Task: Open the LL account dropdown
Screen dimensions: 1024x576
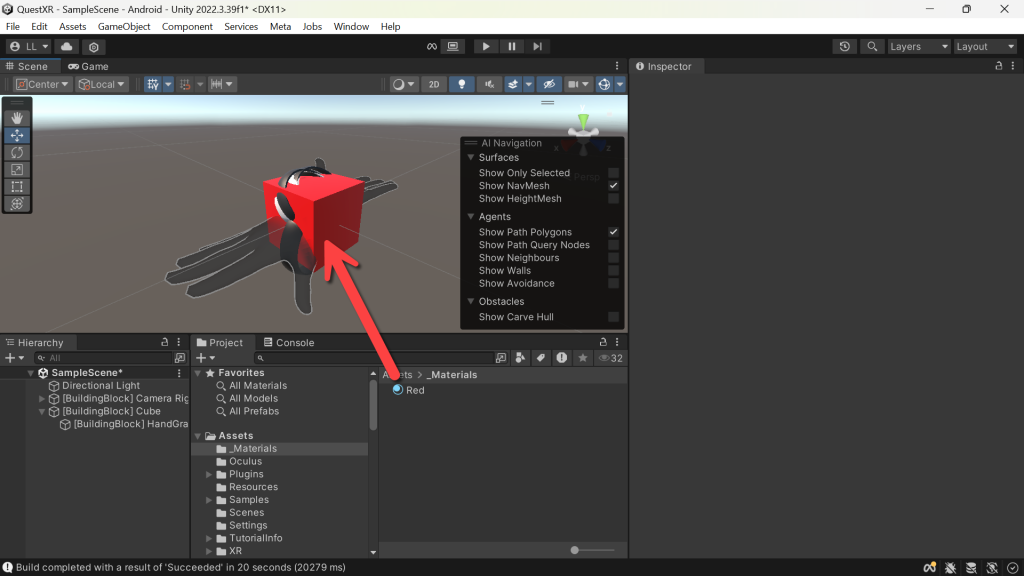Action: point(29,46)
